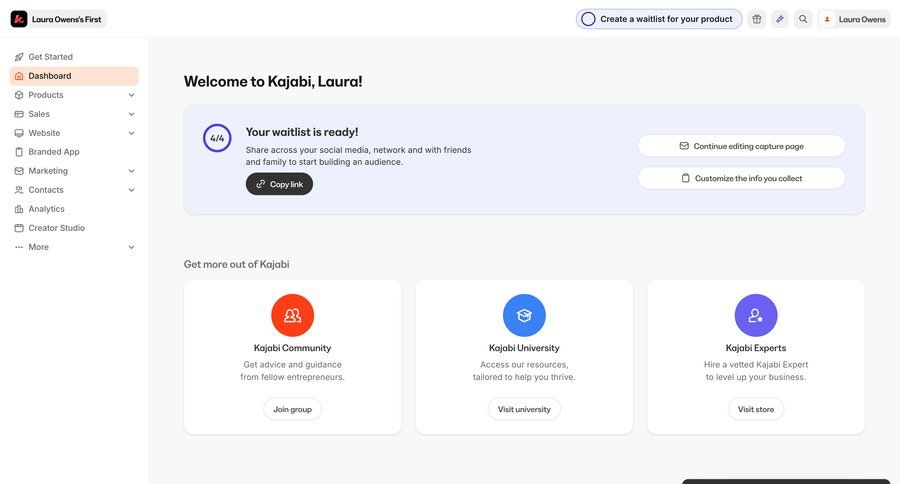Image resolution: width=900 pixels, height=484 pixels.
Task: Click the More ellipsis icon
Action: [x=19, y=247]
